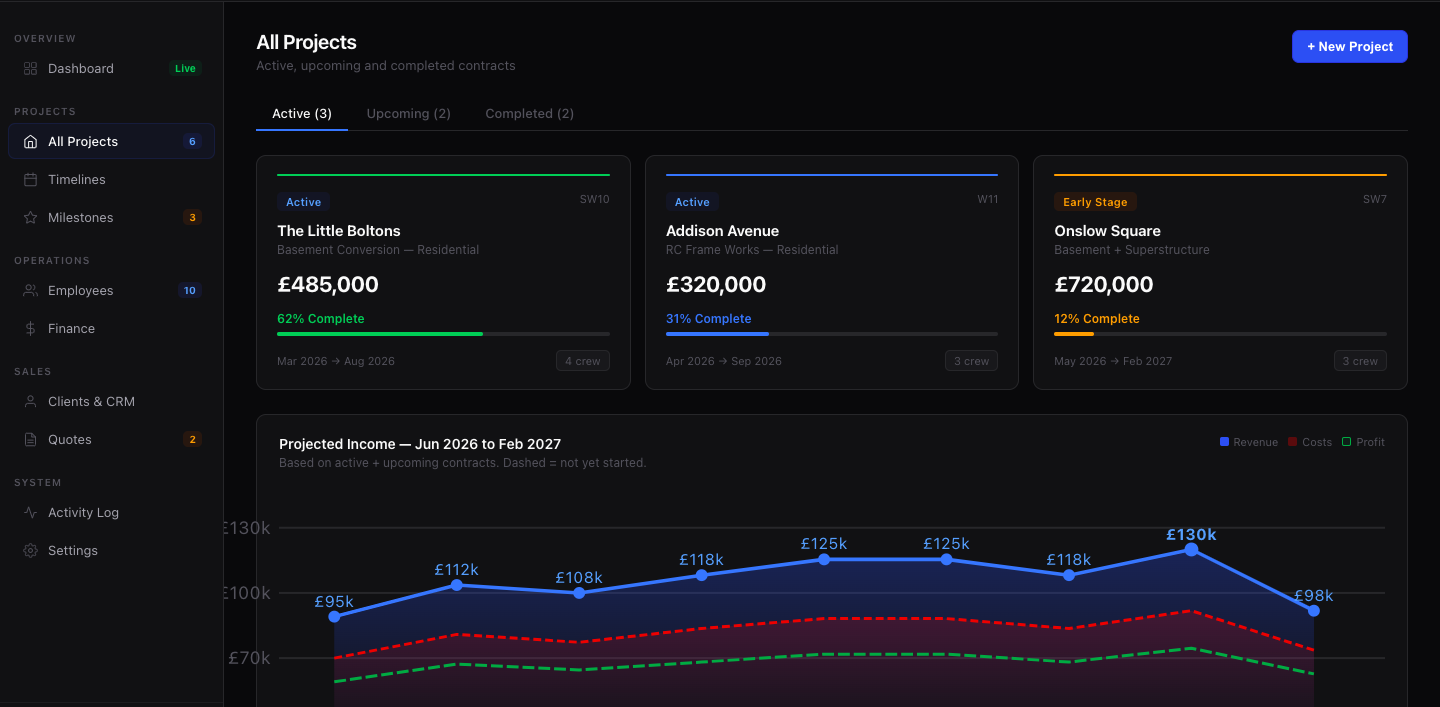Switch to the Upcoming (2) tab
The height and width of the screenshot is (707, 1440).
pos(409,114)
